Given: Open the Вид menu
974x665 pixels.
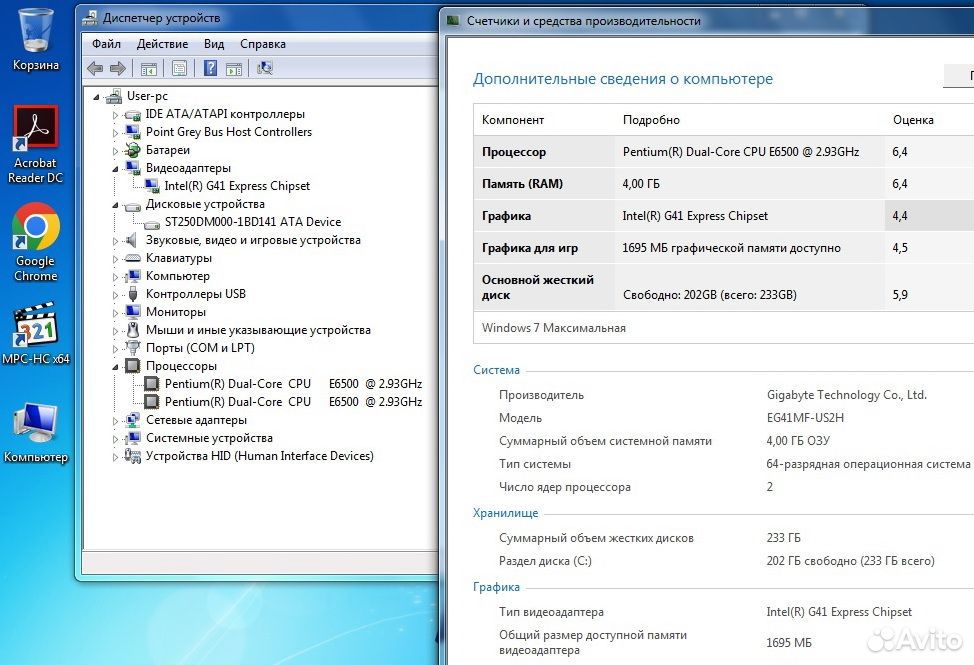Looking at the screenshot, I should point(214,44).
